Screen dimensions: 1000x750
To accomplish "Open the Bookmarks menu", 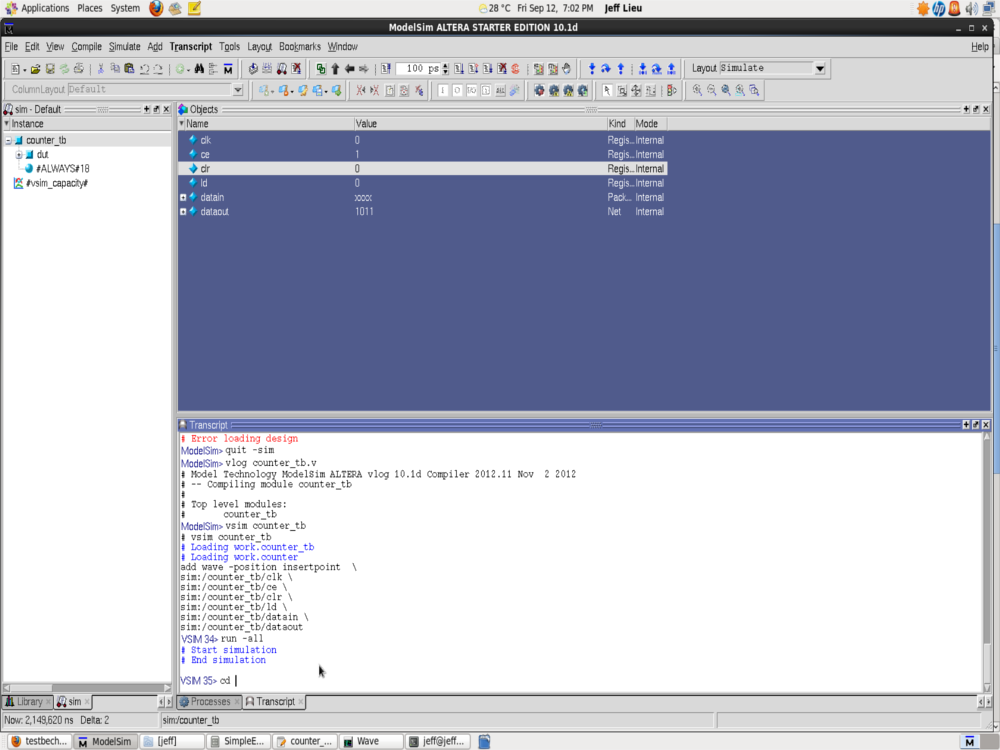I will click(x=300, y=47).
